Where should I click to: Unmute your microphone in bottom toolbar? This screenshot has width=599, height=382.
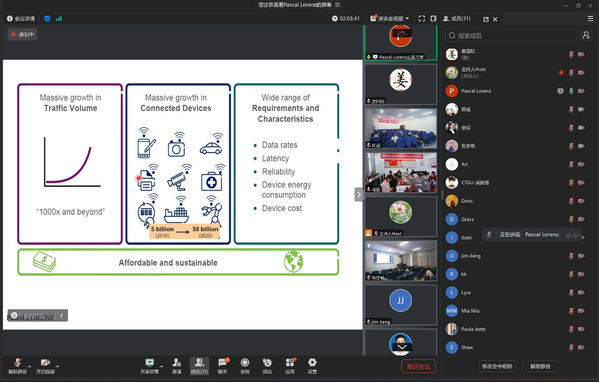18,366
